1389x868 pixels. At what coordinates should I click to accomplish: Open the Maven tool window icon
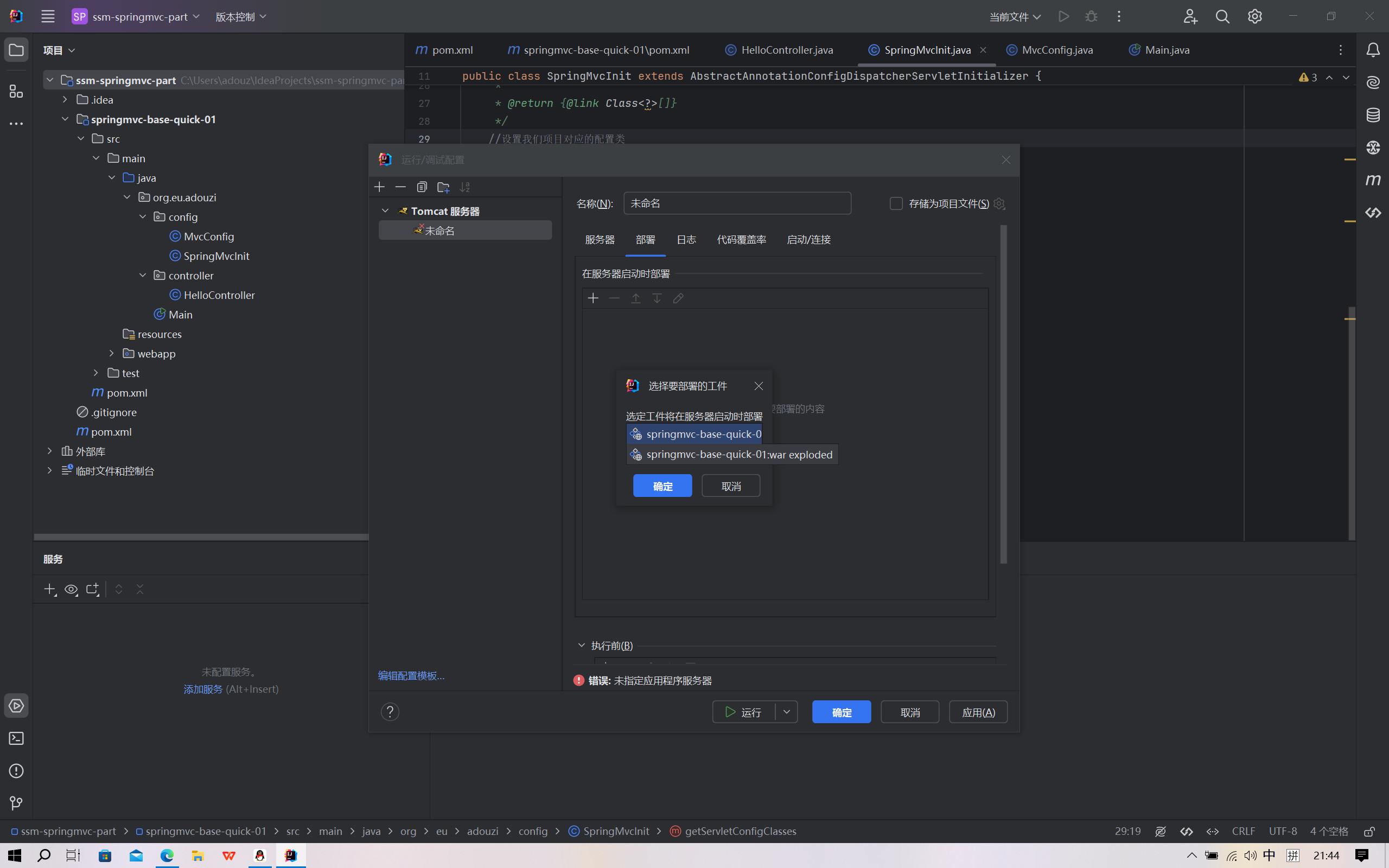pyautogui.click(x=1372, y=180)
